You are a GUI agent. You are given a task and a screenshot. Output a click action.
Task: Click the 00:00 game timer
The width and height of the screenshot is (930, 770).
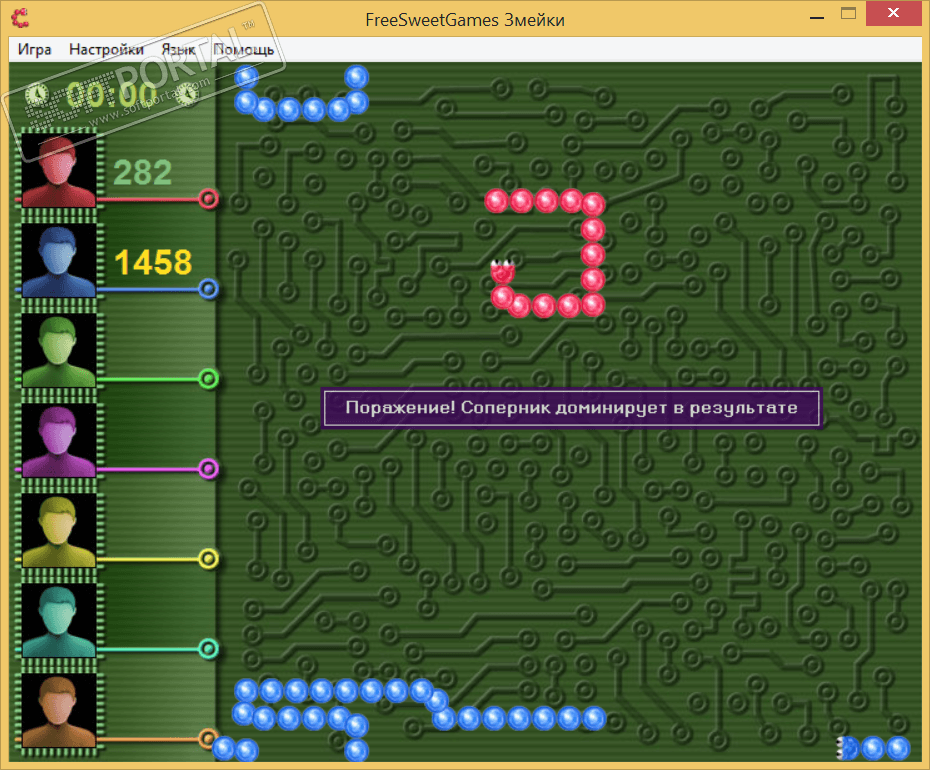[112, 94]
